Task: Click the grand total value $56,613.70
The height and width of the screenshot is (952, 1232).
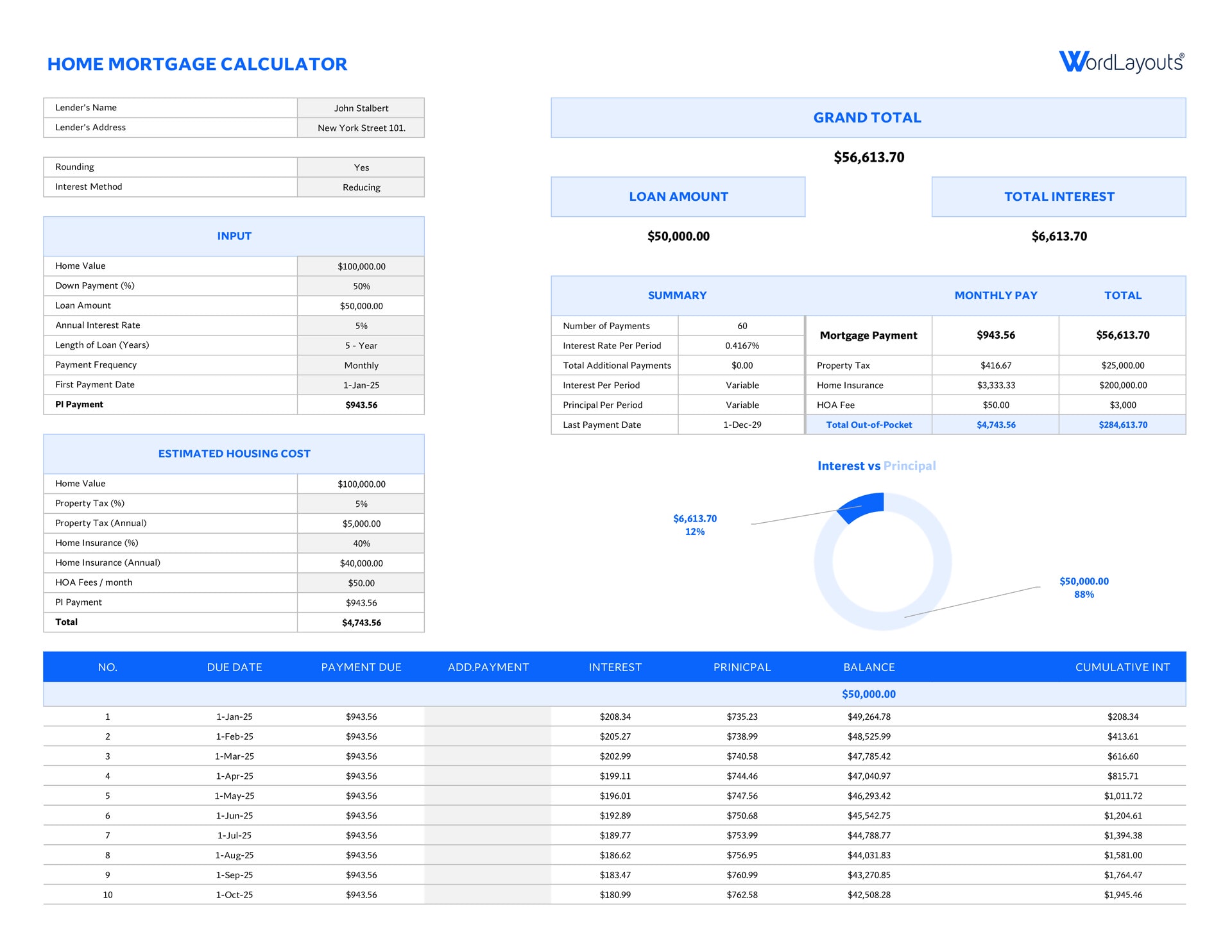Action: tap(868, 157)
